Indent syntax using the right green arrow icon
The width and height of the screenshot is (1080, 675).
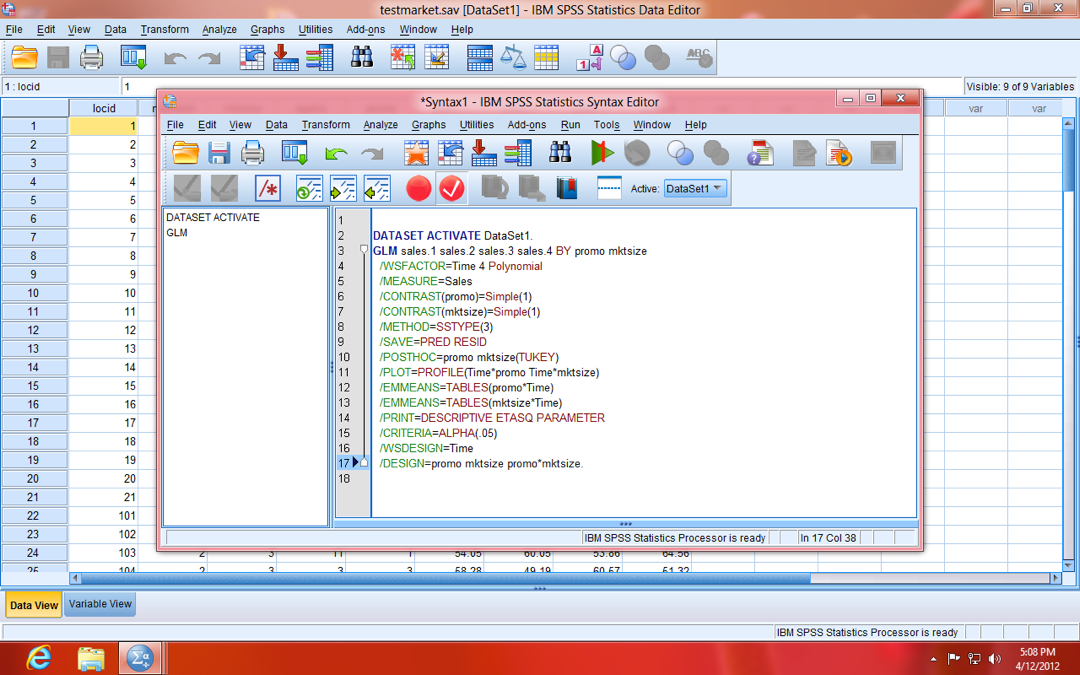[343, 188]
